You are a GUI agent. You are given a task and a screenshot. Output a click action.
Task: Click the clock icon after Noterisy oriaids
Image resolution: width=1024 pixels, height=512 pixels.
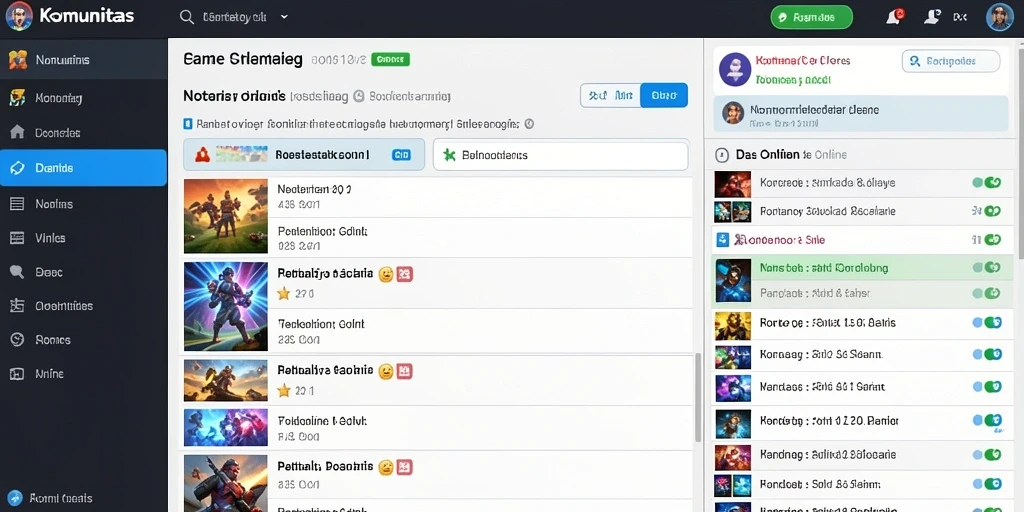(x=358, y=97)
